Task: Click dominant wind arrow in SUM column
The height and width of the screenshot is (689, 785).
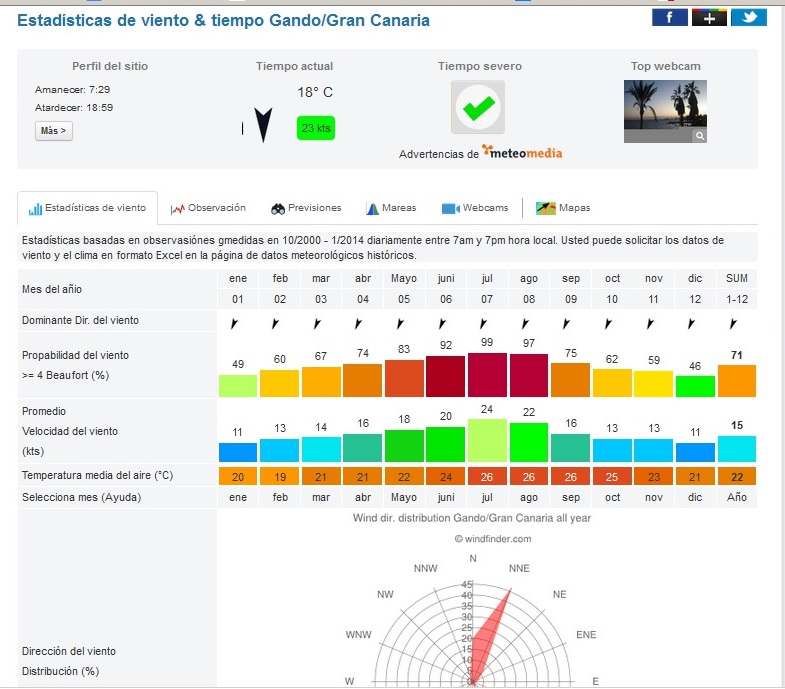Action: pyautogui.click(x=733, y=323)
